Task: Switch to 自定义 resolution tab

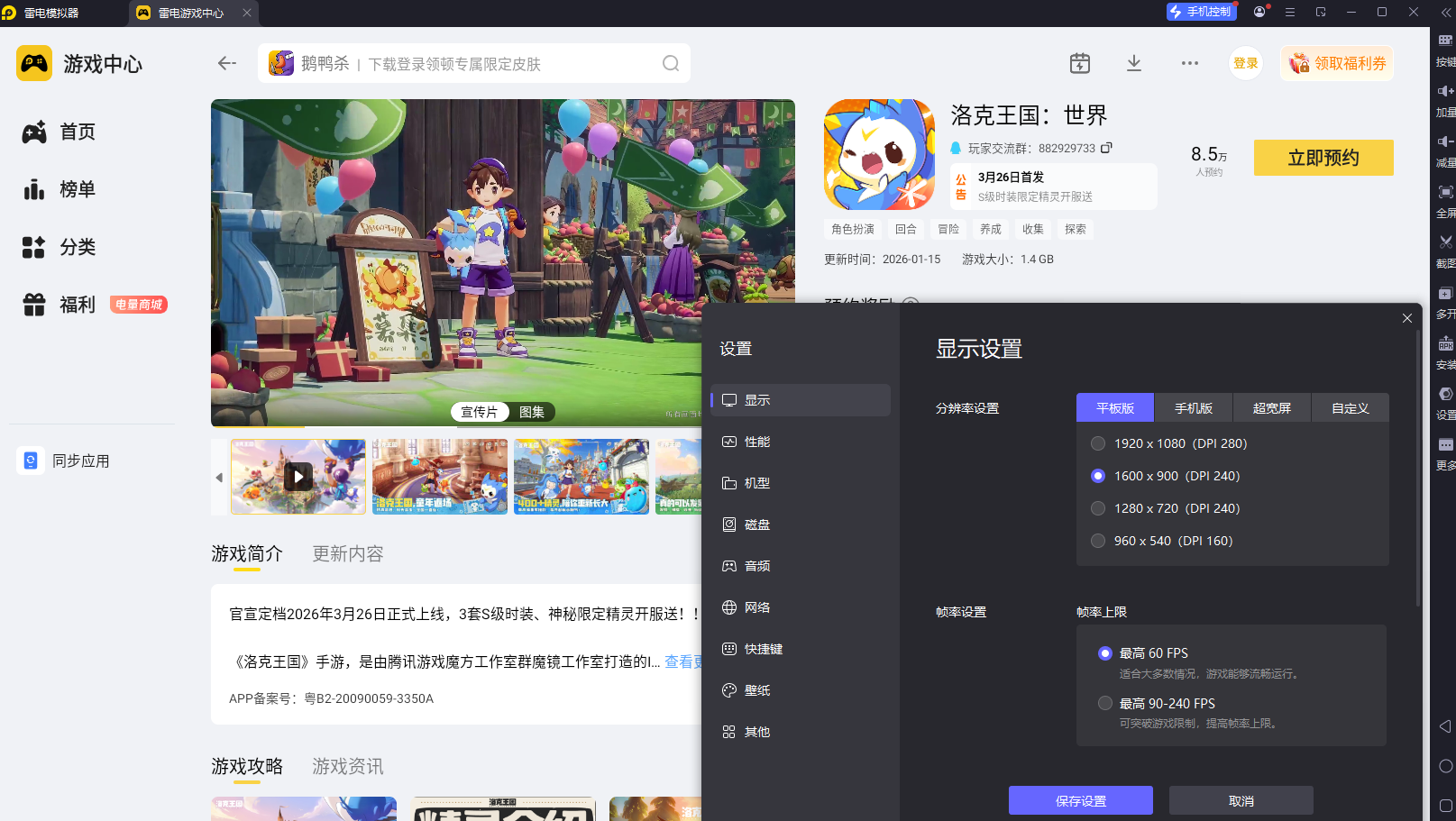Action: pos(1351,408)
